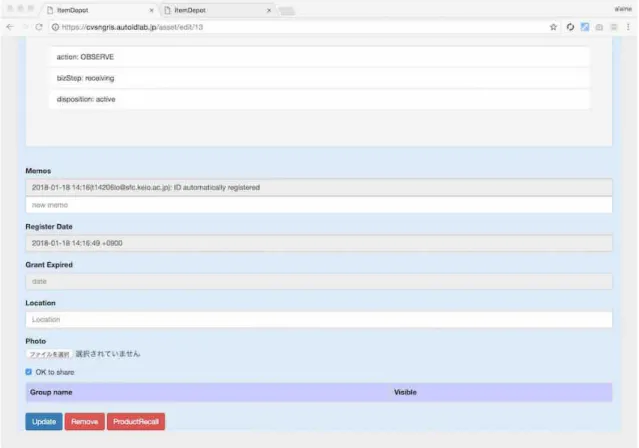639x448 pixels.
Task: Bookmark this page with the star icon
Action: (553, 27)
